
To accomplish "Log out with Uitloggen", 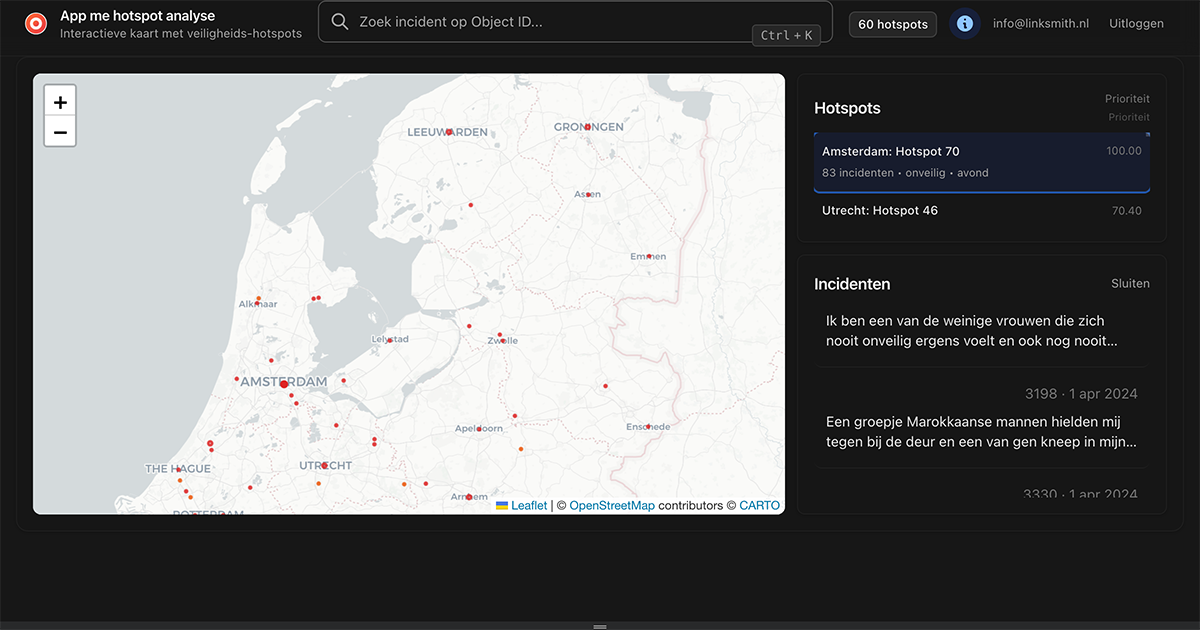I will click(1136, 24).
